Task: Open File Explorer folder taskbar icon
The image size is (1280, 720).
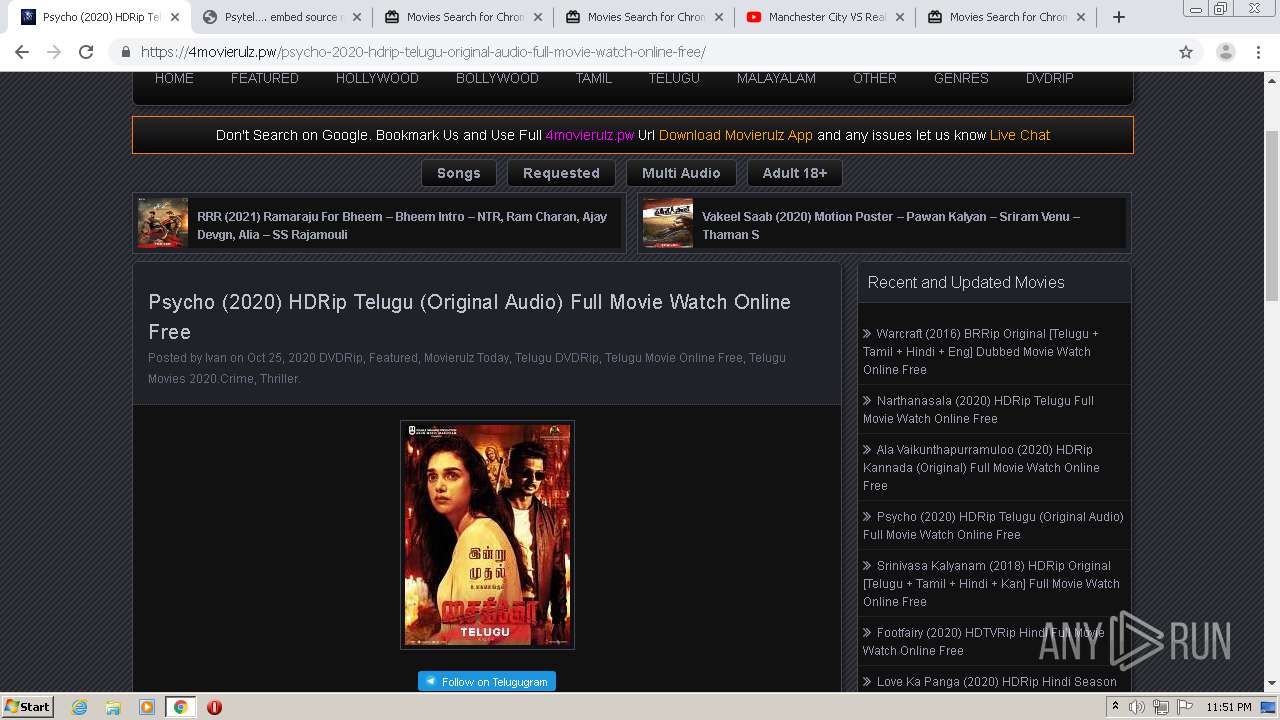Action: [x=113, y=707]
